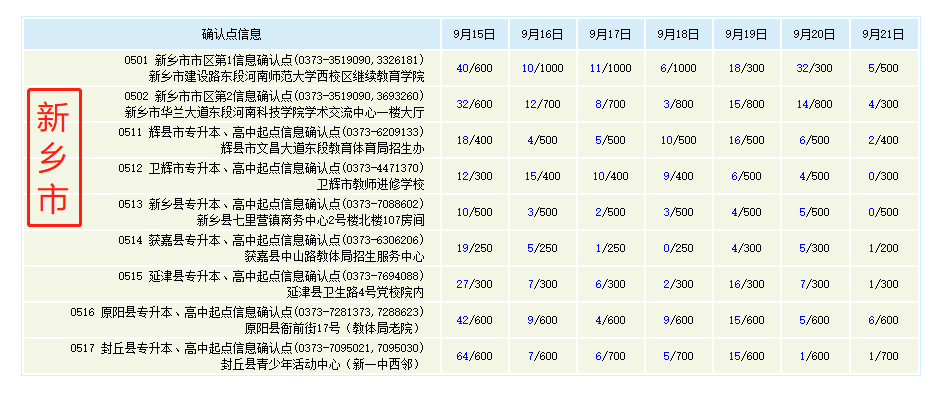Select the 封丘县青少年活动中心 address text
The image size is (931, 396).
click(281, 365)
